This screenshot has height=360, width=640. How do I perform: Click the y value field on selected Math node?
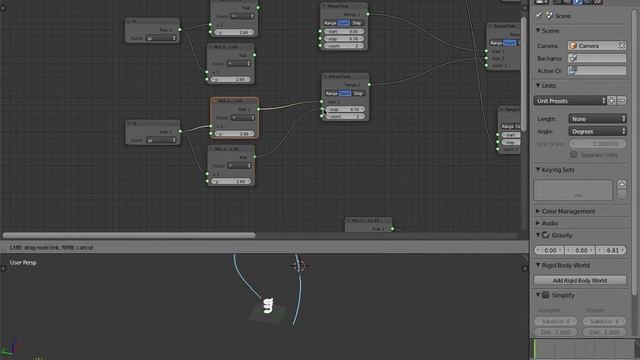(x=235, y=133)
